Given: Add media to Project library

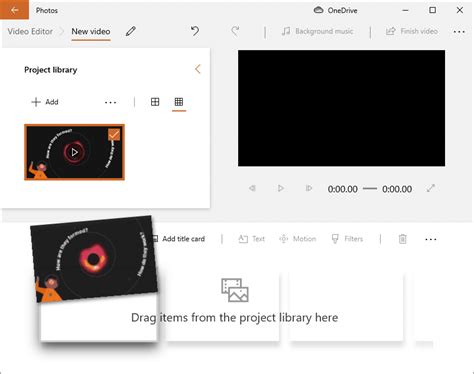Looking at the screenshot, I should (45, 102).
